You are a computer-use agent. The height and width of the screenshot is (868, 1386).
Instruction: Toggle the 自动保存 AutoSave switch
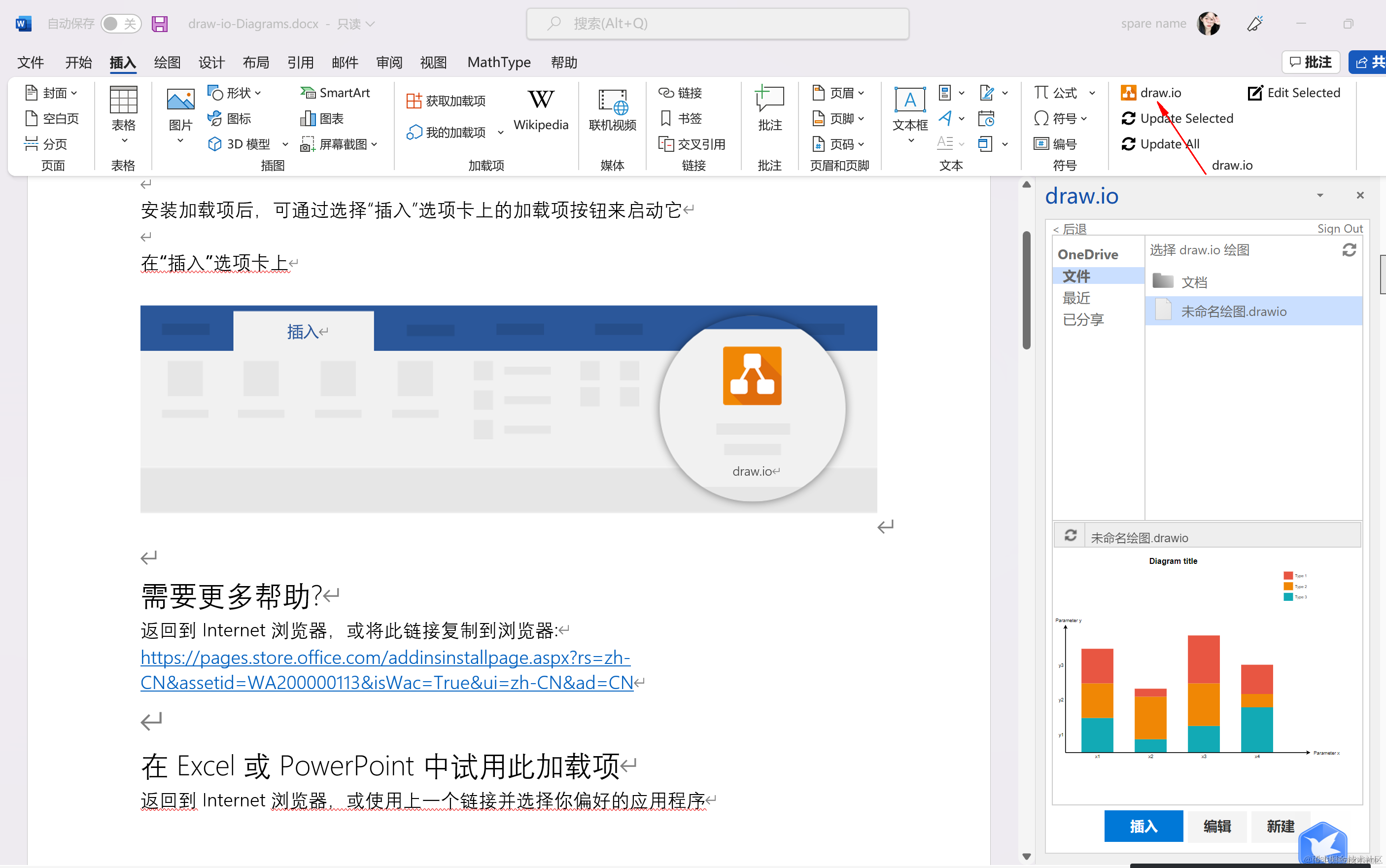point(121,24)
